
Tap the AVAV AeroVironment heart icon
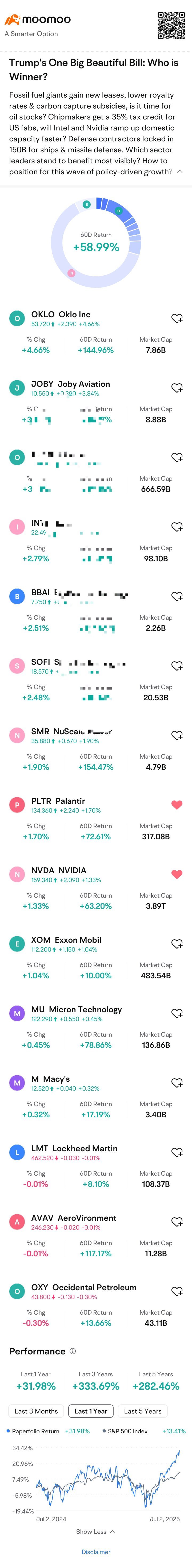tap(177, 1222)
